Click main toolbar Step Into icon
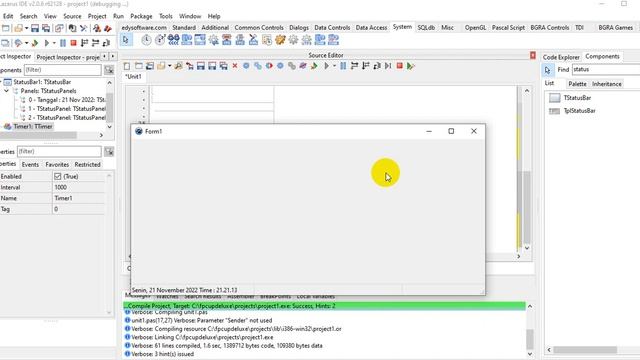Viewport: 640px width, 360px height. tap(84, 43)
